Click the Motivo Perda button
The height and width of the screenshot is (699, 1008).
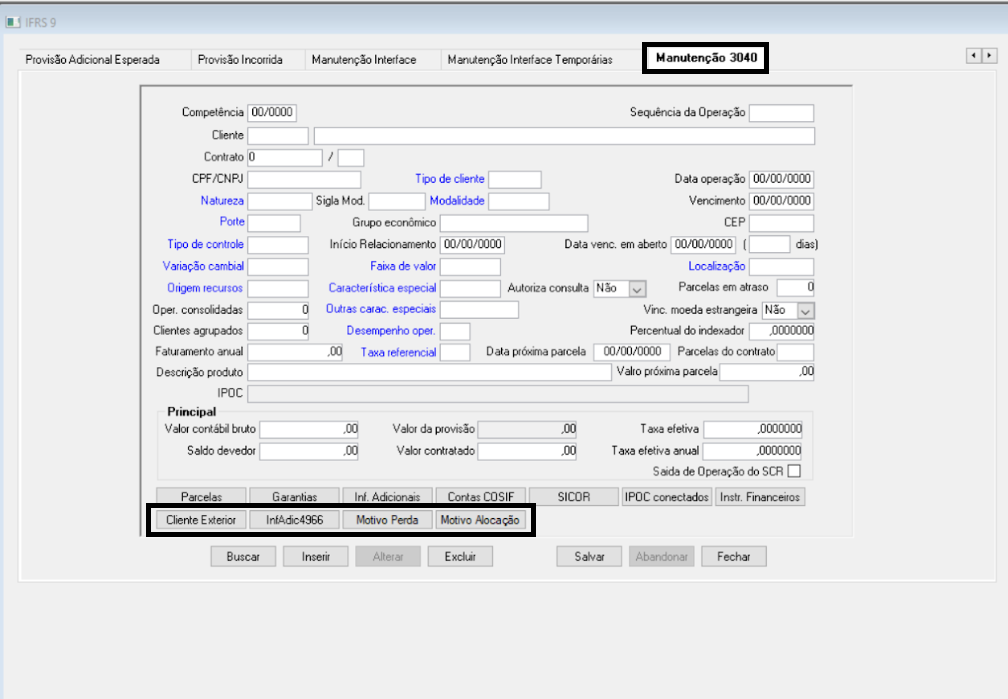click(x=387, y=520)
